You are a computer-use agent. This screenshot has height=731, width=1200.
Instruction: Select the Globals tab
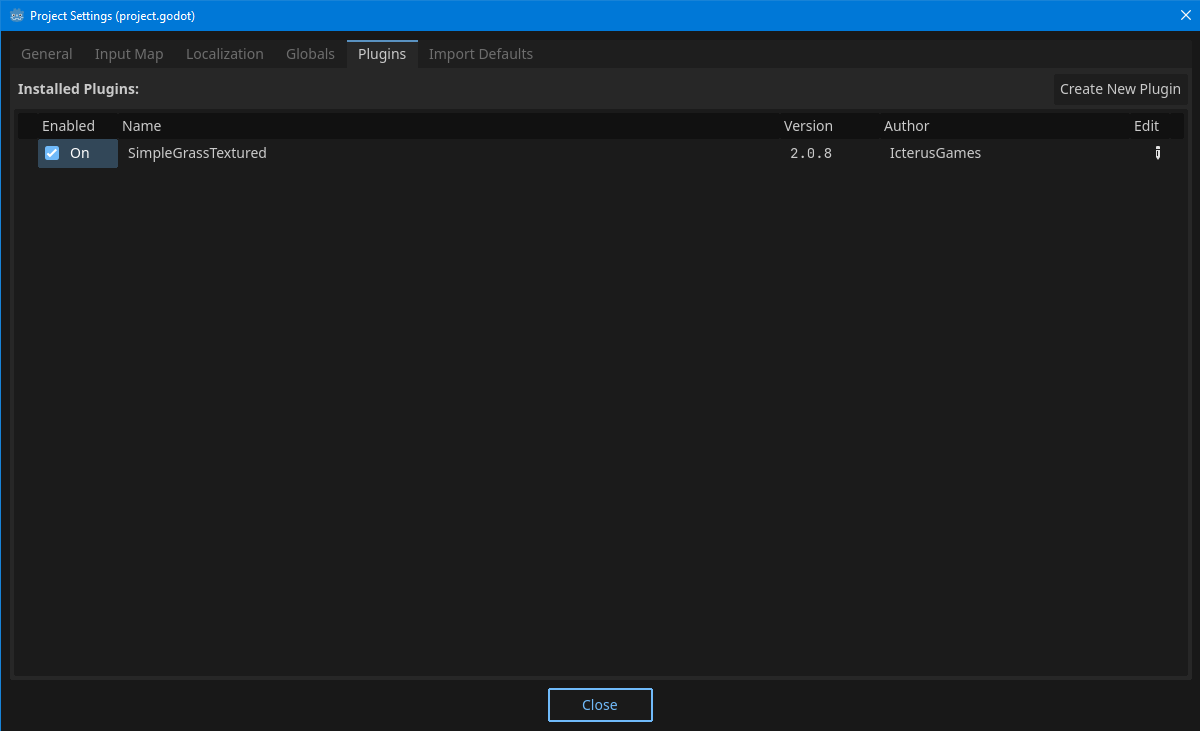pyautogui.click(x=310, y=54)
